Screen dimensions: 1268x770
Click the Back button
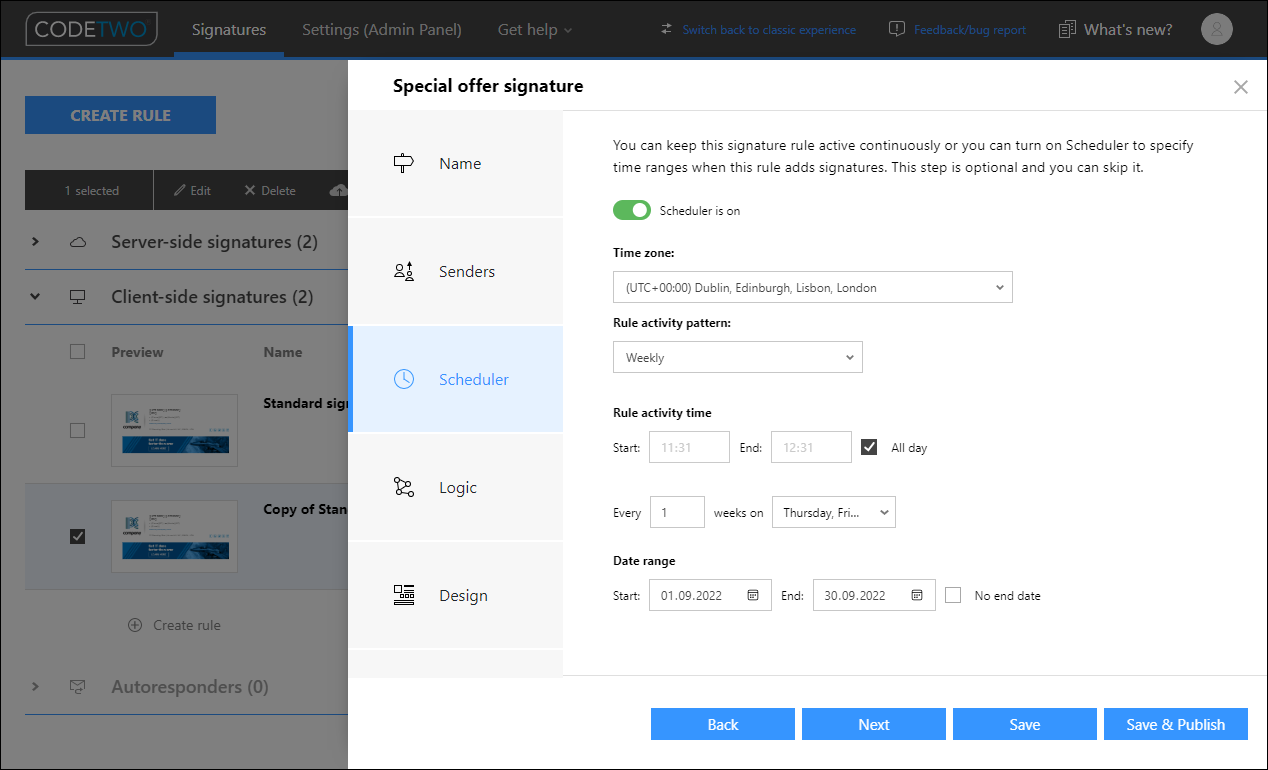click(723, 724)
